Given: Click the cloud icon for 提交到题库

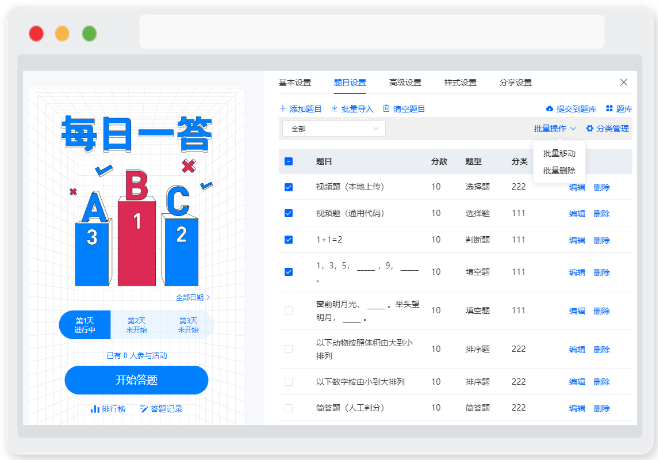Looking at the screenshot, I should (549, 109).
